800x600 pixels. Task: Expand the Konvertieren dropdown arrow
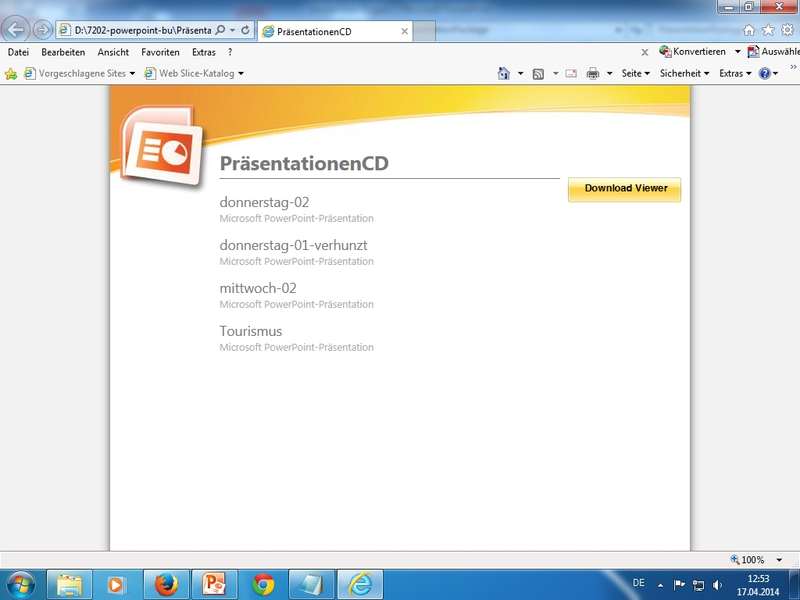(x=737, y=52)
